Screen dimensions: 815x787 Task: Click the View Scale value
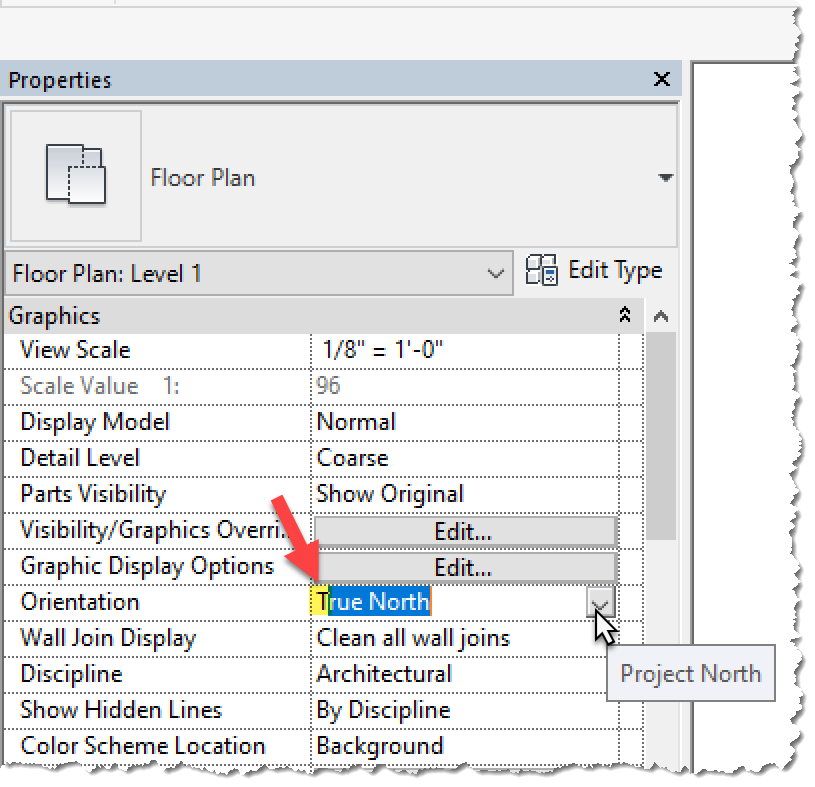coord(400,349)
